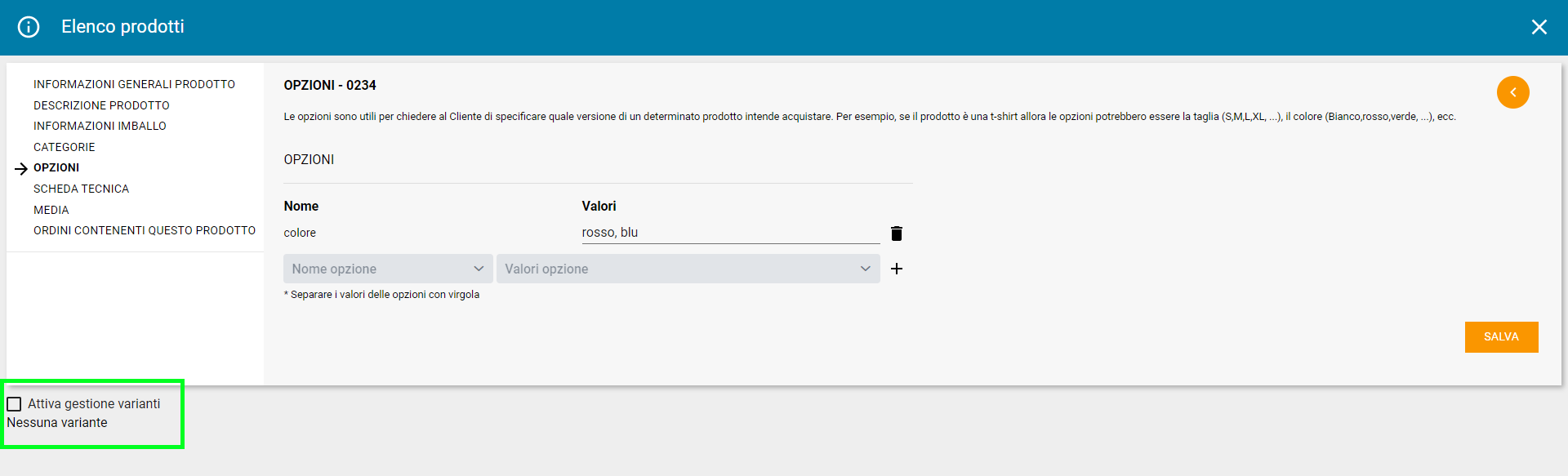Image resolution: width=1568 pixels, height=476 pixels.
Task: Open Informazioni Generali Prodotto section
Action: click(134, 84)
